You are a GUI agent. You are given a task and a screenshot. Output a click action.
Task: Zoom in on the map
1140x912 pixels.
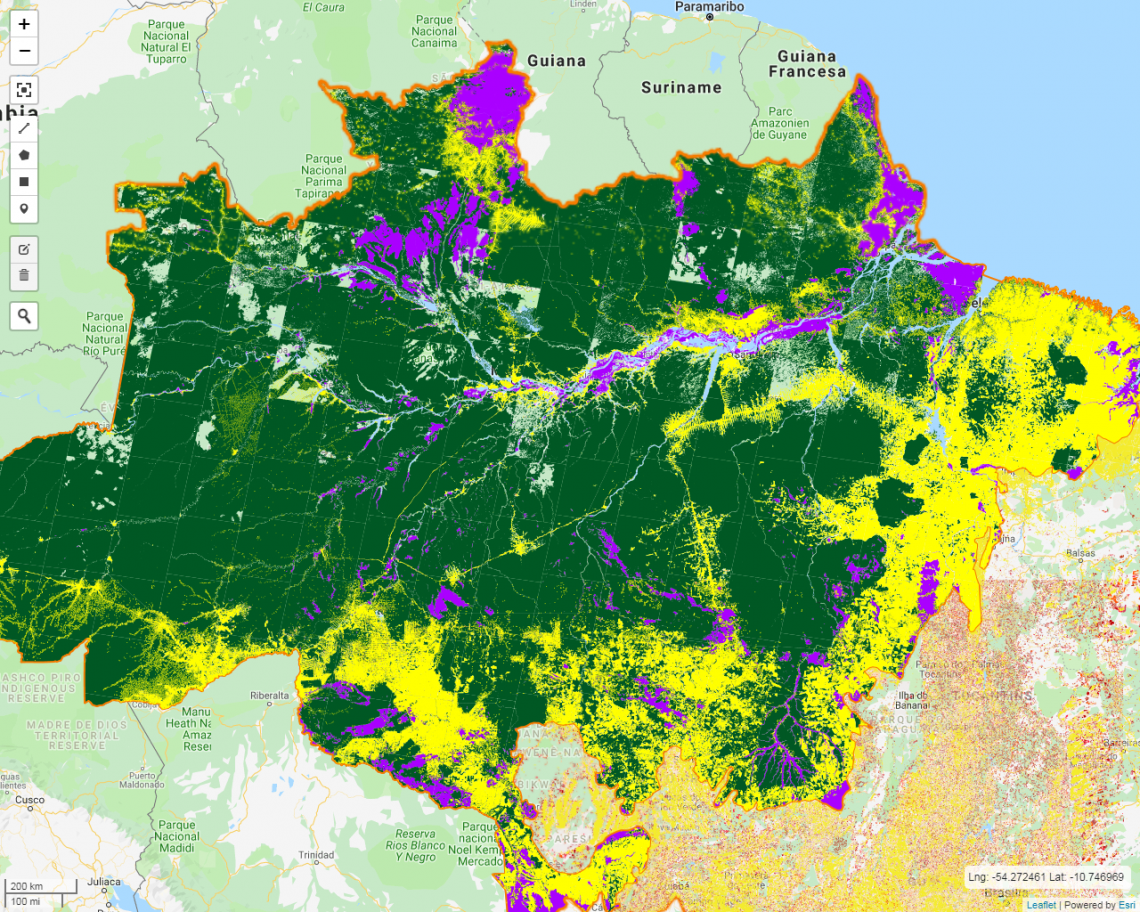[x=24, y=24]
